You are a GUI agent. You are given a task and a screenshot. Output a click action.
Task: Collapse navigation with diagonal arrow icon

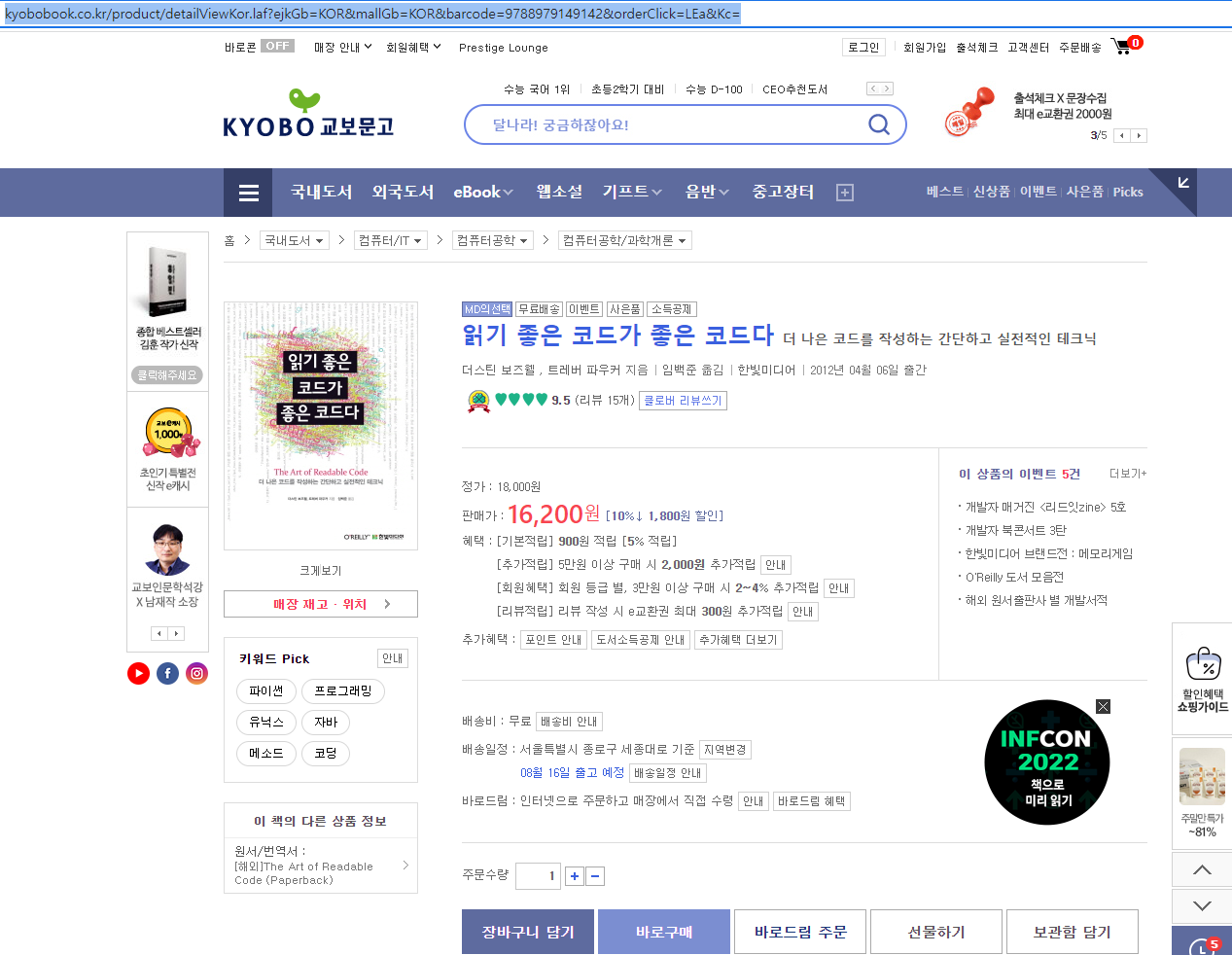[x=1183, y=183]
